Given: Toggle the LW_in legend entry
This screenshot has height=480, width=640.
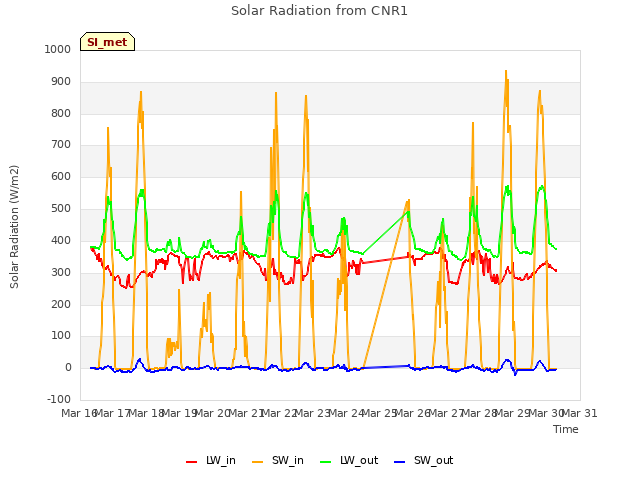Looking at the screenshot, I should [x=211, y=460].
